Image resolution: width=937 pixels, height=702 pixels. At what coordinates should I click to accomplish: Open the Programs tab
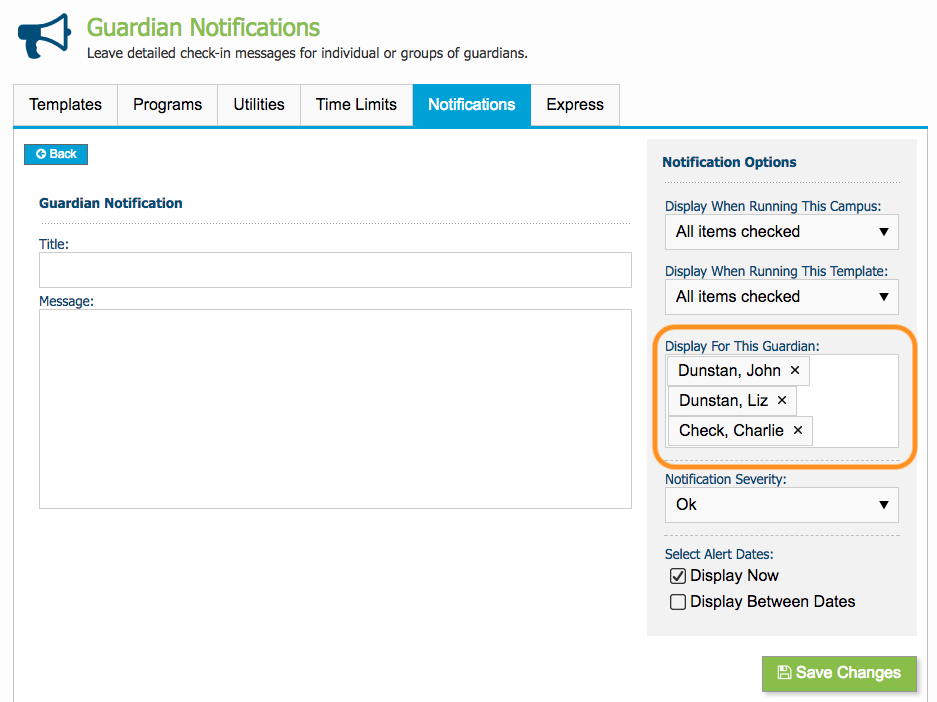pos(167,105)
